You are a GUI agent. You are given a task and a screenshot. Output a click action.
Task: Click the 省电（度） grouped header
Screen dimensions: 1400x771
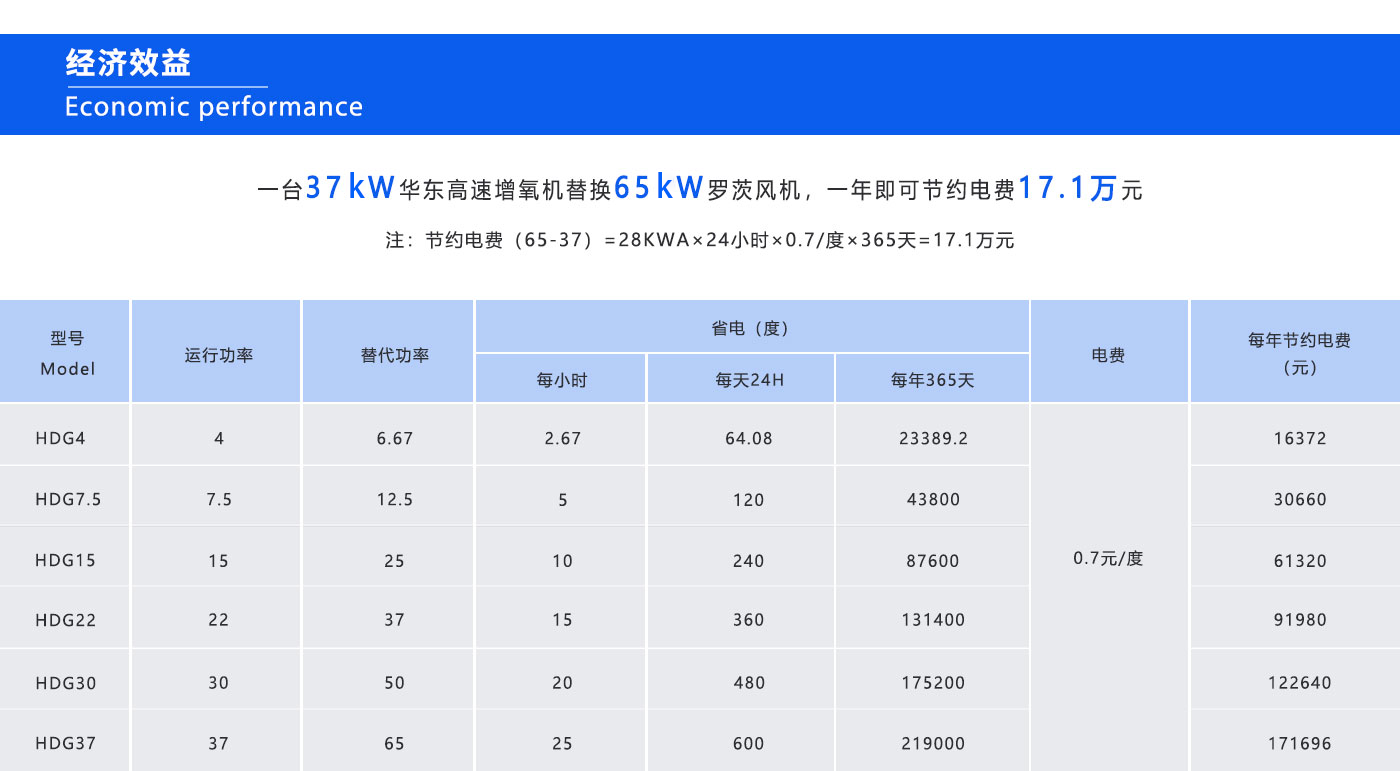[x=751, y=328]
